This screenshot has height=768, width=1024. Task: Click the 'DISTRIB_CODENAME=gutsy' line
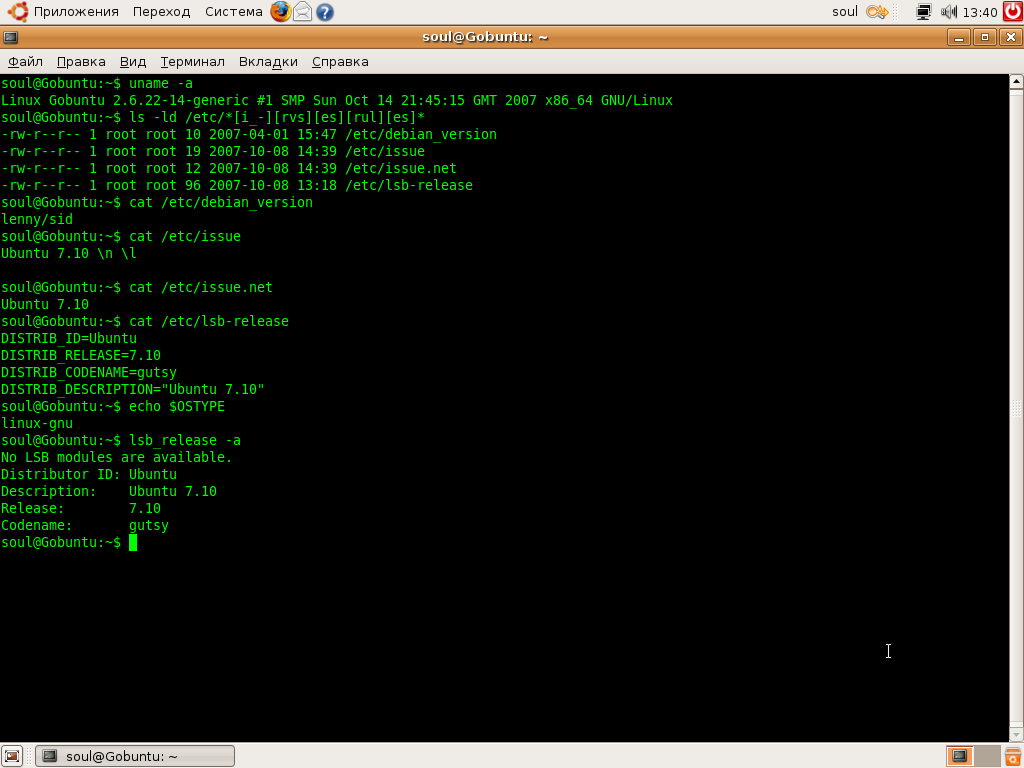point(89,372)
